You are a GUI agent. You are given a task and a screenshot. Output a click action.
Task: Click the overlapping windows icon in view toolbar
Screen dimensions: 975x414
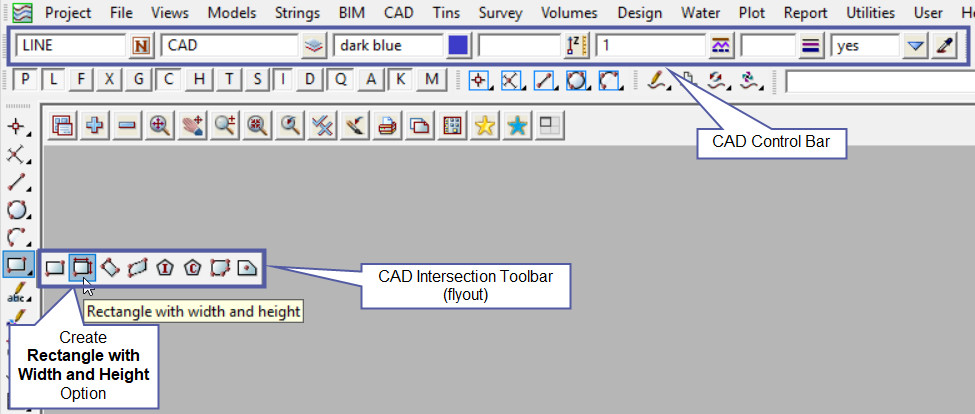tap(420, 126)
